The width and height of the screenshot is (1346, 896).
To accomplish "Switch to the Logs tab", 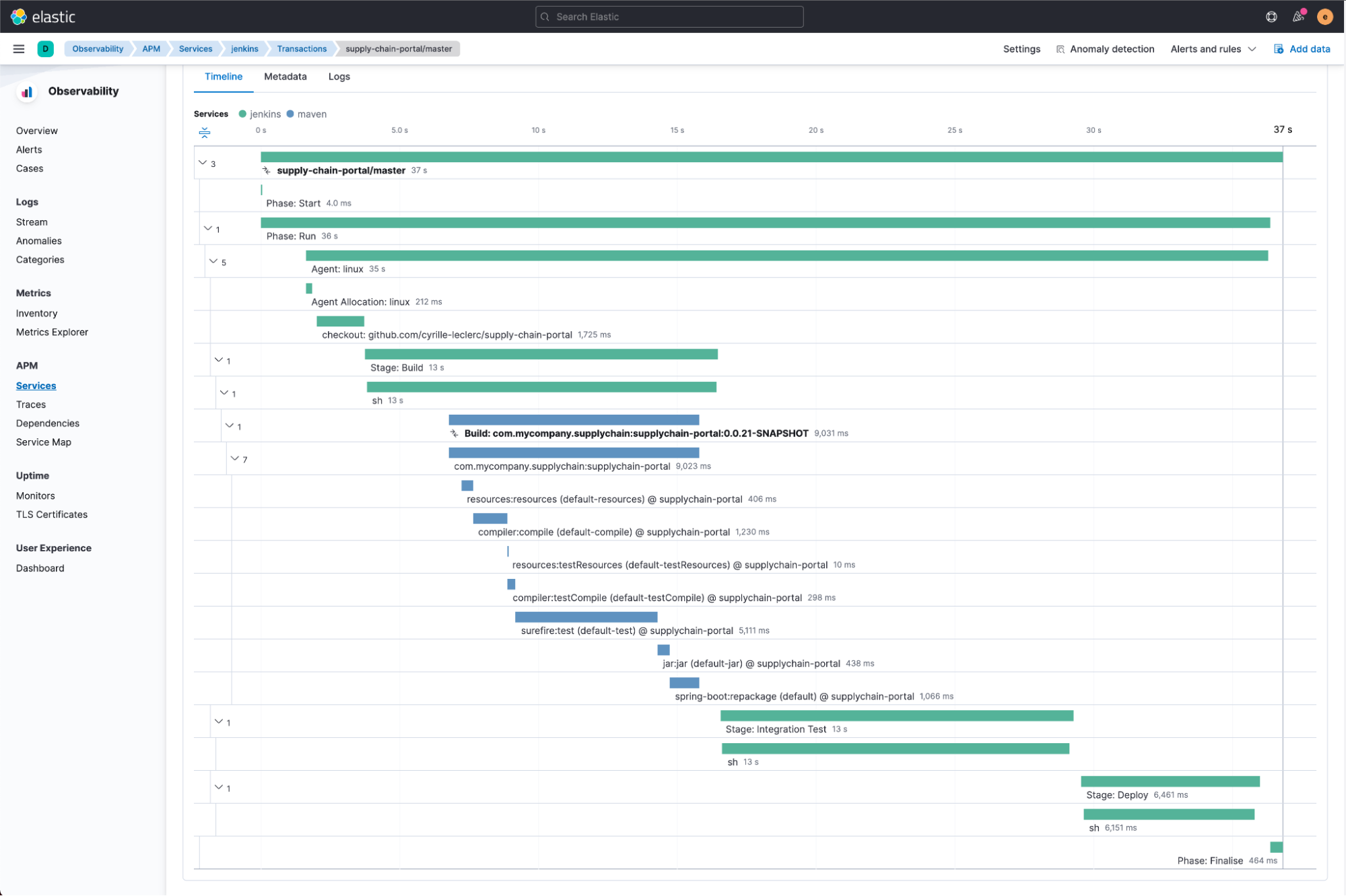I will point(339,76).
